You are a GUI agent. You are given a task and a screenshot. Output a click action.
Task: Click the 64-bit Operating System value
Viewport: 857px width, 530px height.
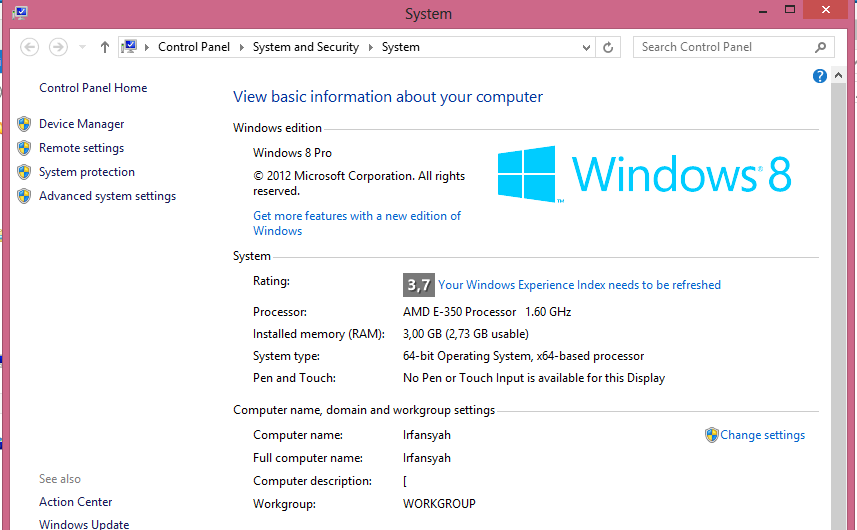point(523,356)
